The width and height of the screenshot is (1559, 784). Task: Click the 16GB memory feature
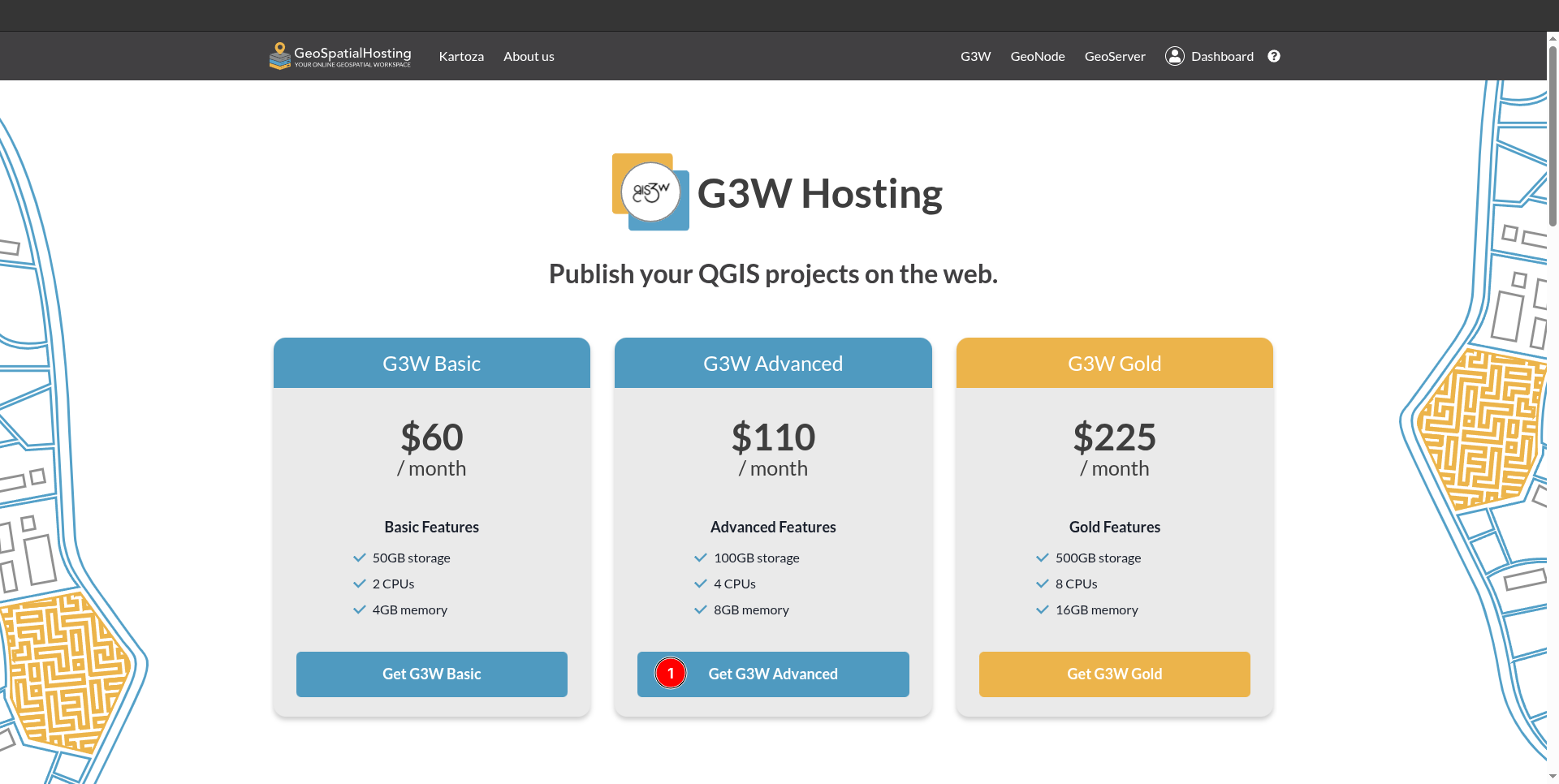point(1097,610)
